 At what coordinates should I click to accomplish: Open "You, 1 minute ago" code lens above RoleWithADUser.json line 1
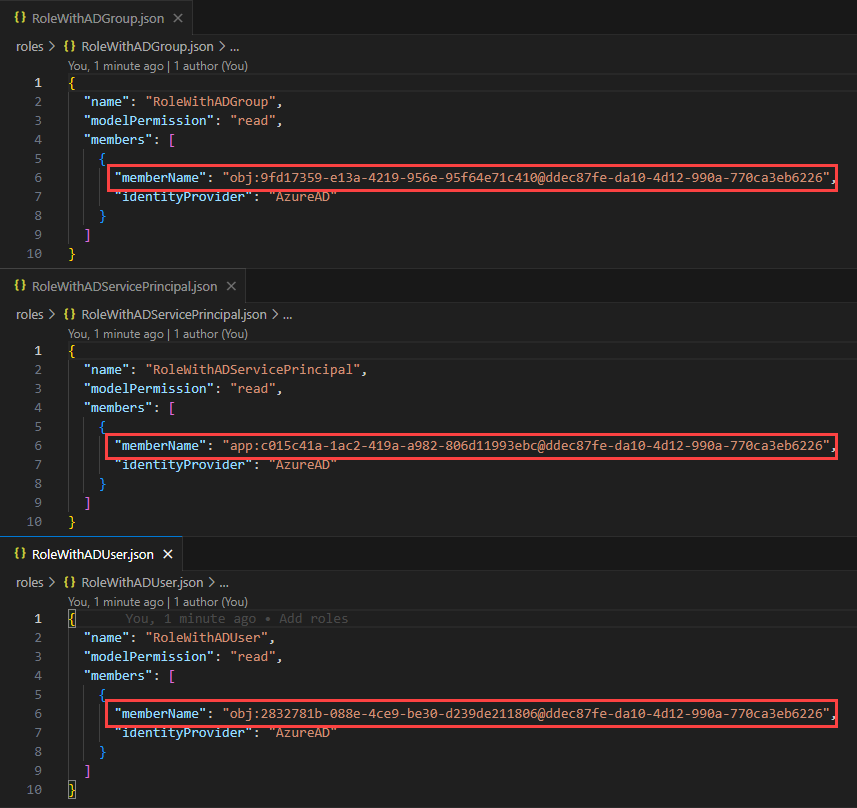pos(116,602)
